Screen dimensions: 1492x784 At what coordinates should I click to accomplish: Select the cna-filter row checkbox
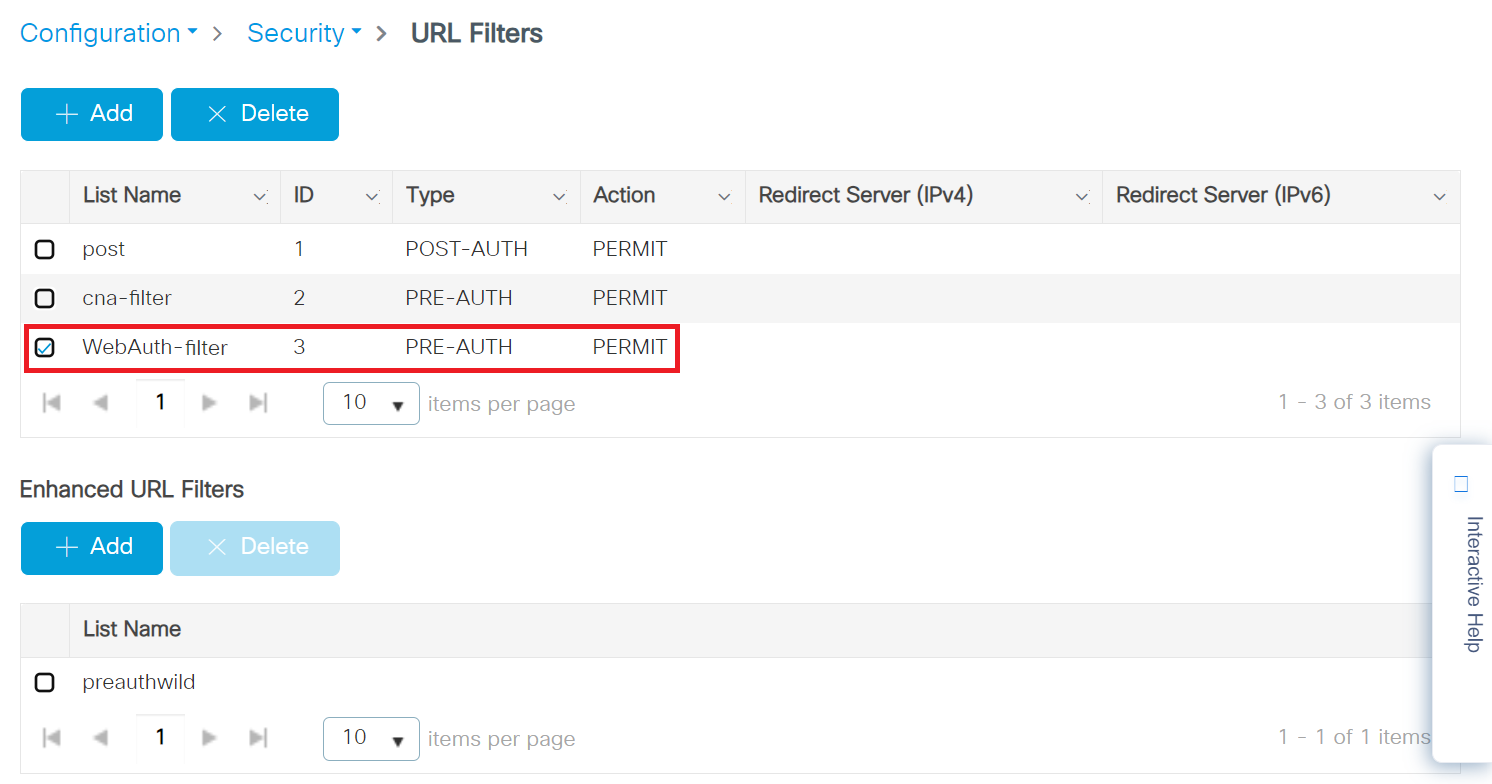(45, 298)
